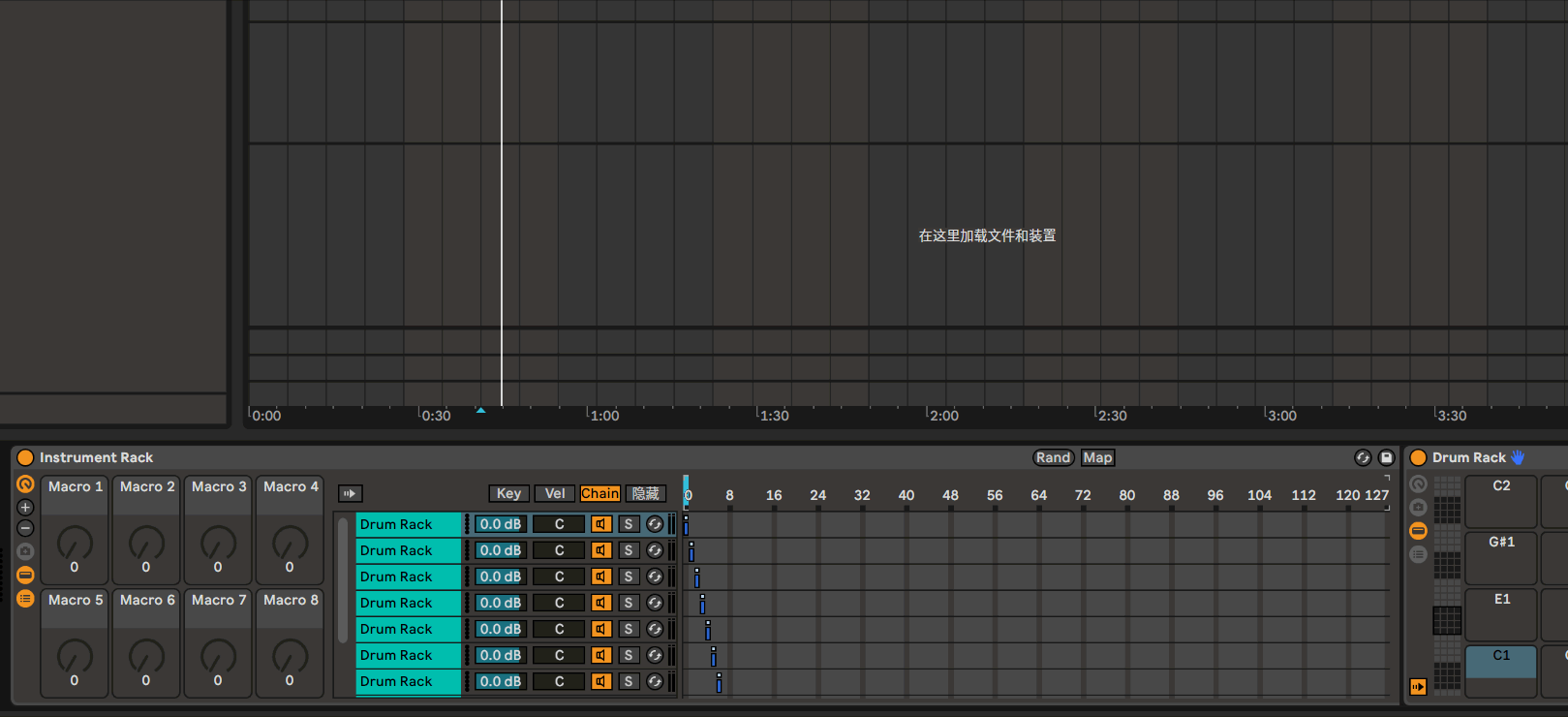This screenshot has width=1568, height=717.
Task: Click the Map macro mapping button
Action: click(x=1097, y=458)
